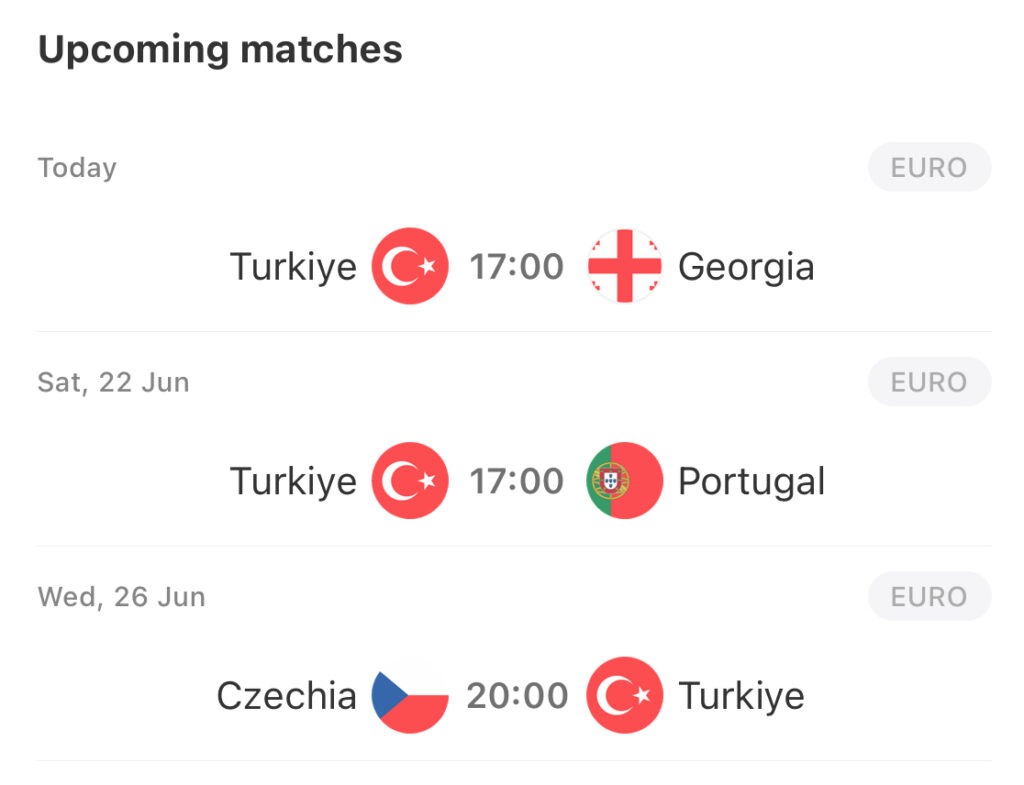Click the Portugal flag icon
This screenshot has height=785, width=1024.
point(625,481)
